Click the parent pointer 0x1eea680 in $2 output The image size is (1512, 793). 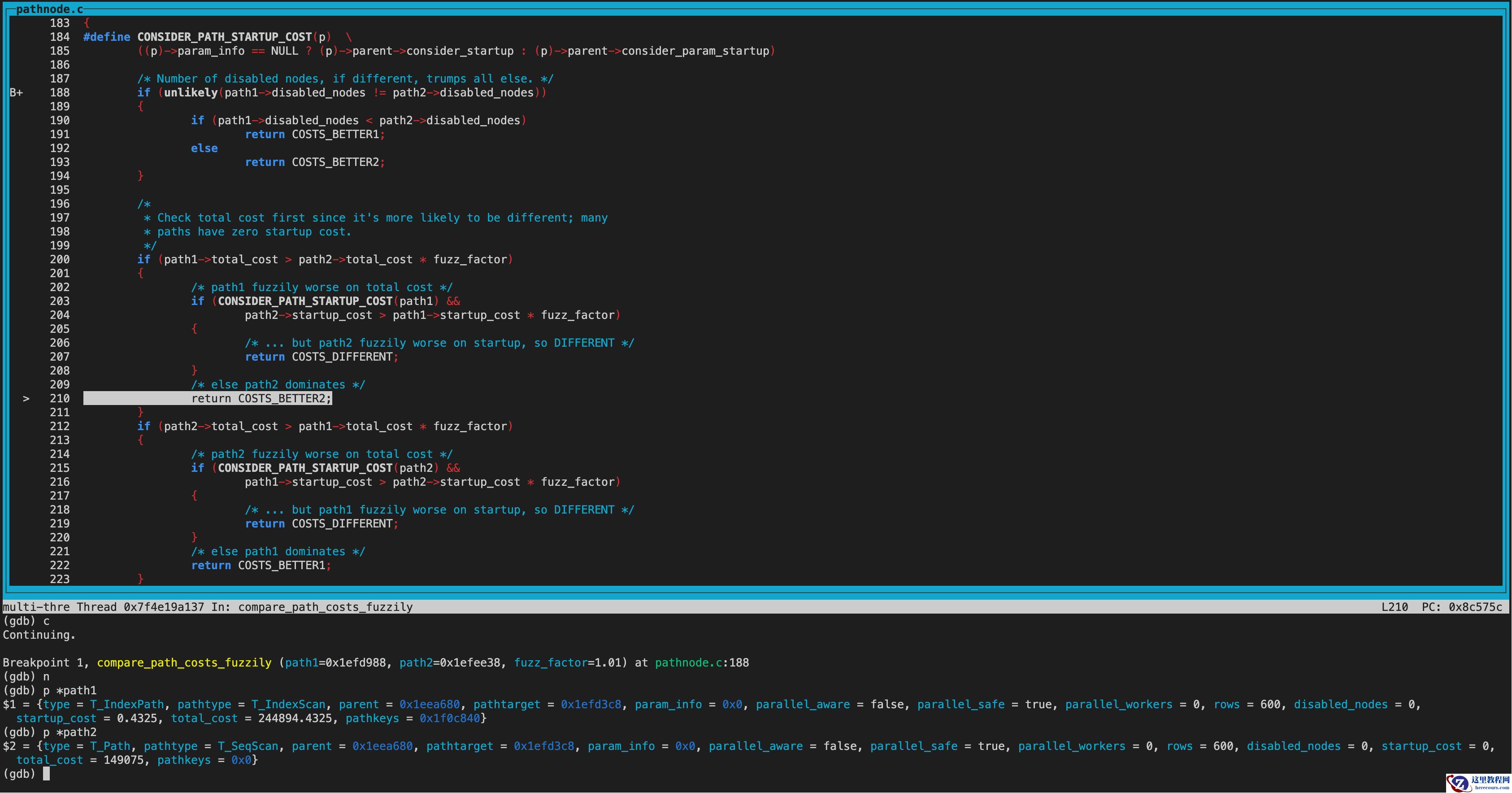coord(382,746)
